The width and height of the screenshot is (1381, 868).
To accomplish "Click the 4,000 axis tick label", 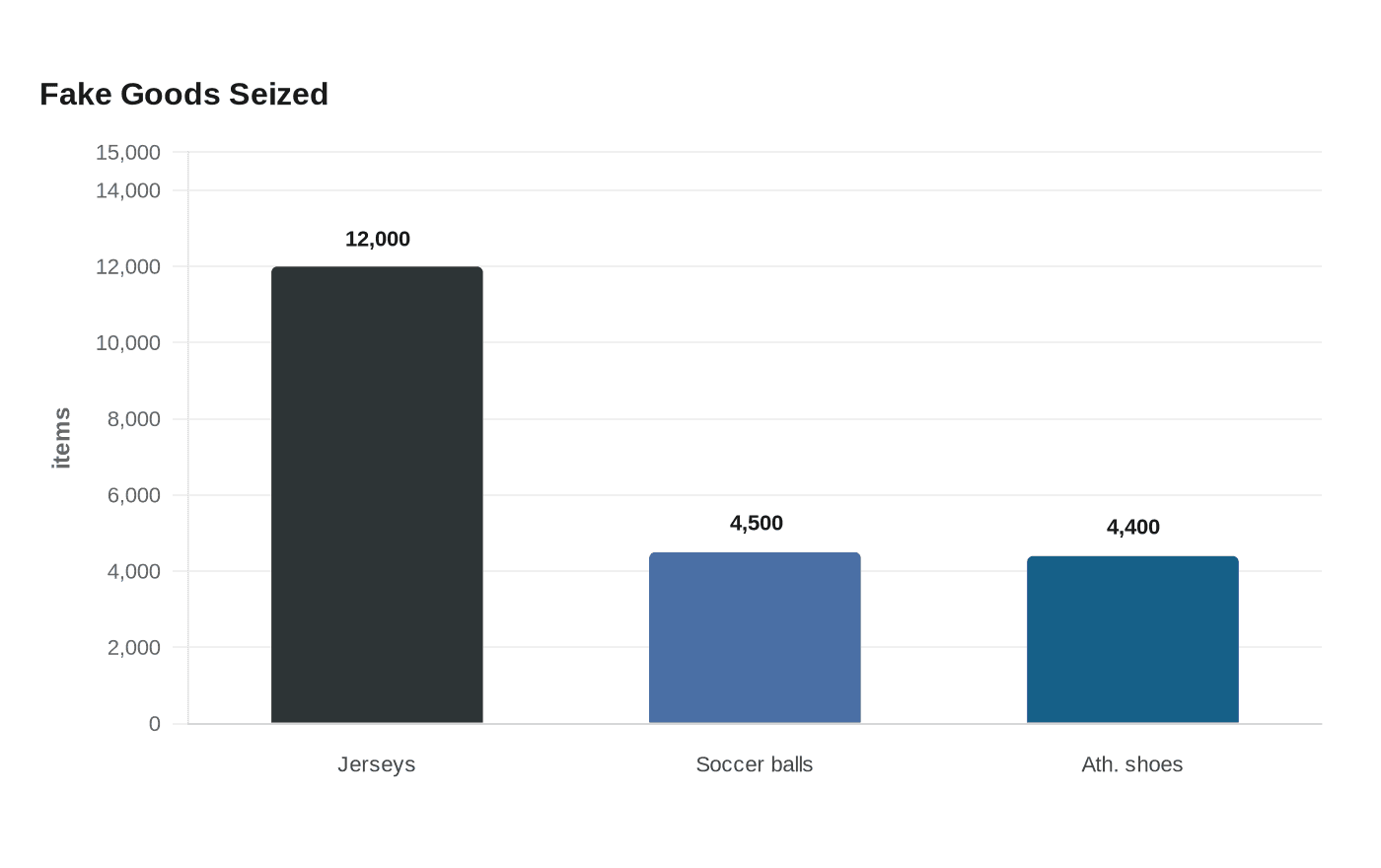I will coord(134,572).
